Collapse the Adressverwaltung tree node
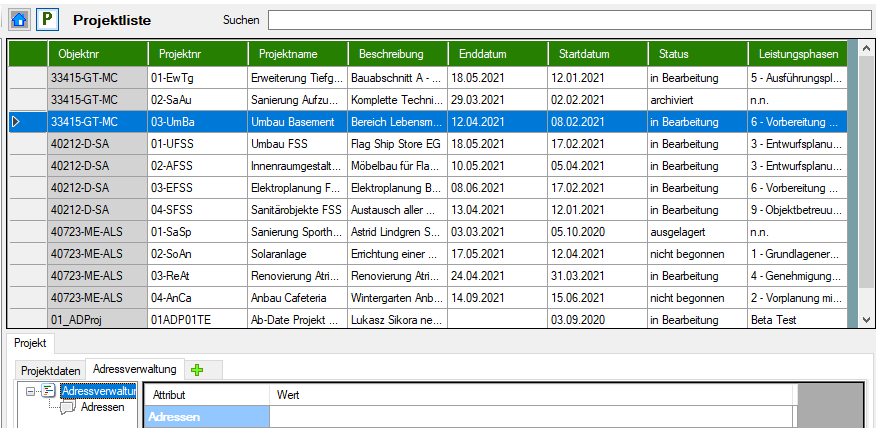The image size is (876, 428). [x=31, y=392]
